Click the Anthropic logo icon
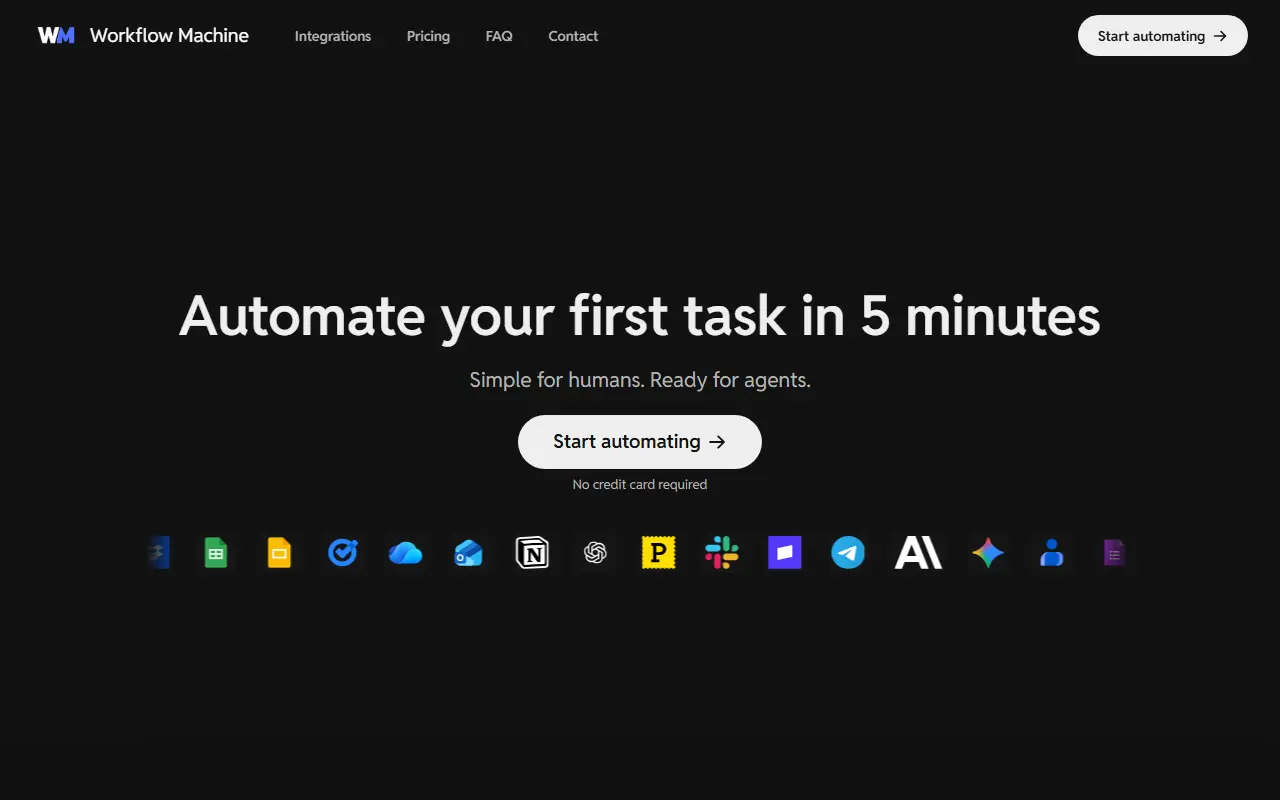This screenshot has height=800, width=1280. (x=918, y=553)
